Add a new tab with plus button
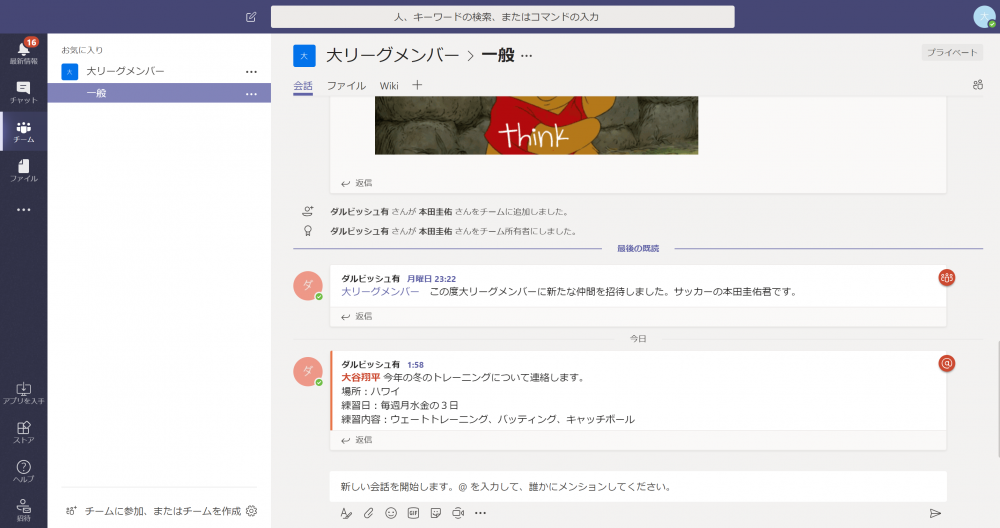This screenshot has height=528, width=1000. point(417,85)
